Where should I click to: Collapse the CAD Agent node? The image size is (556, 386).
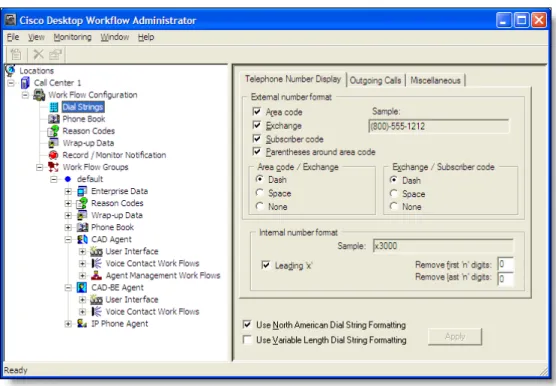tap(68, 240)
